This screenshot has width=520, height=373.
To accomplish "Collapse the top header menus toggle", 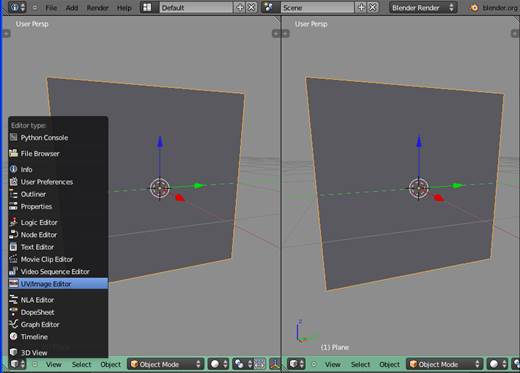I will coord(35,7).
